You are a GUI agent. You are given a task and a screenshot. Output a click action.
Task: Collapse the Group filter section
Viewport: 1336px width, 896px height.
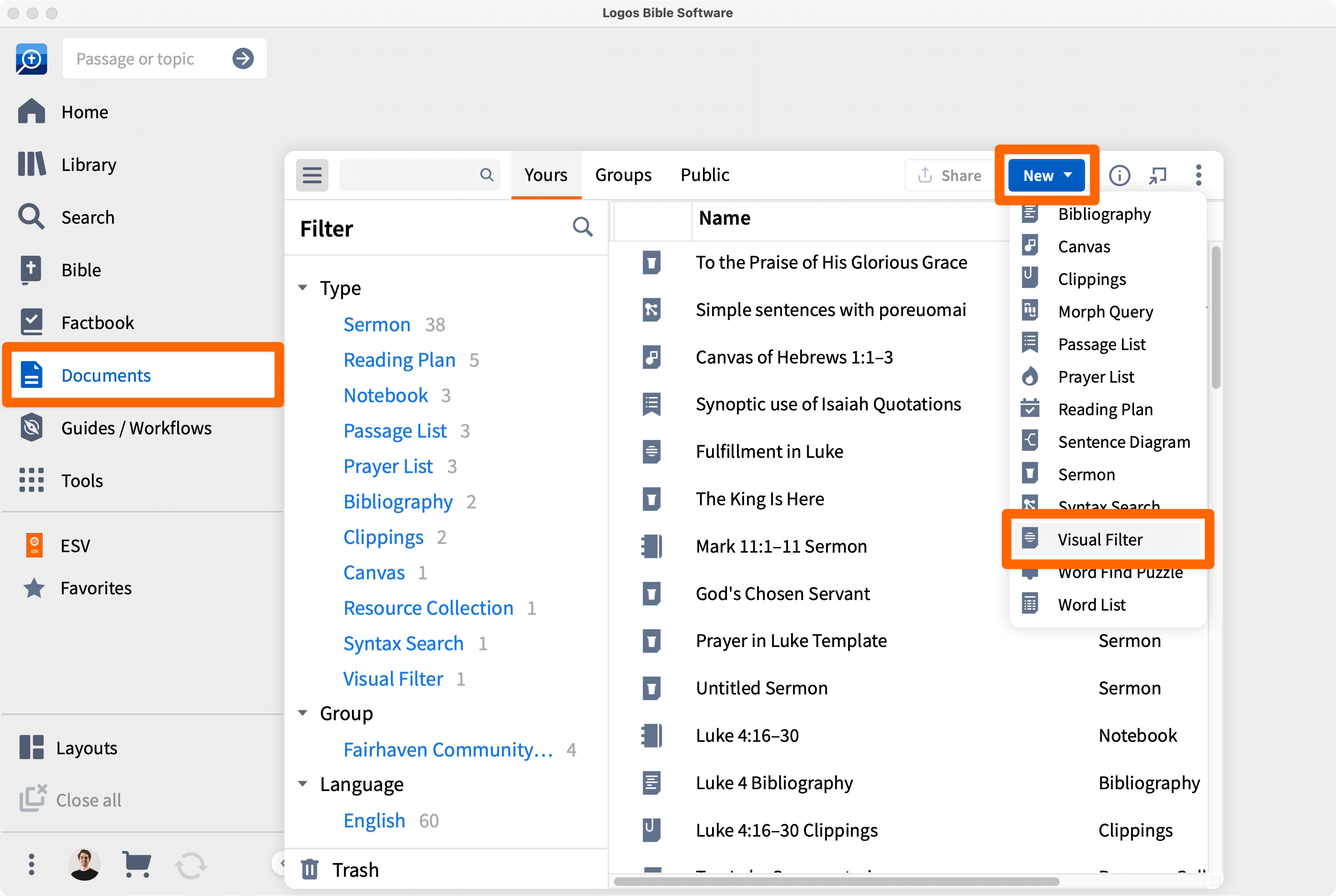click(x=303, y=713)
